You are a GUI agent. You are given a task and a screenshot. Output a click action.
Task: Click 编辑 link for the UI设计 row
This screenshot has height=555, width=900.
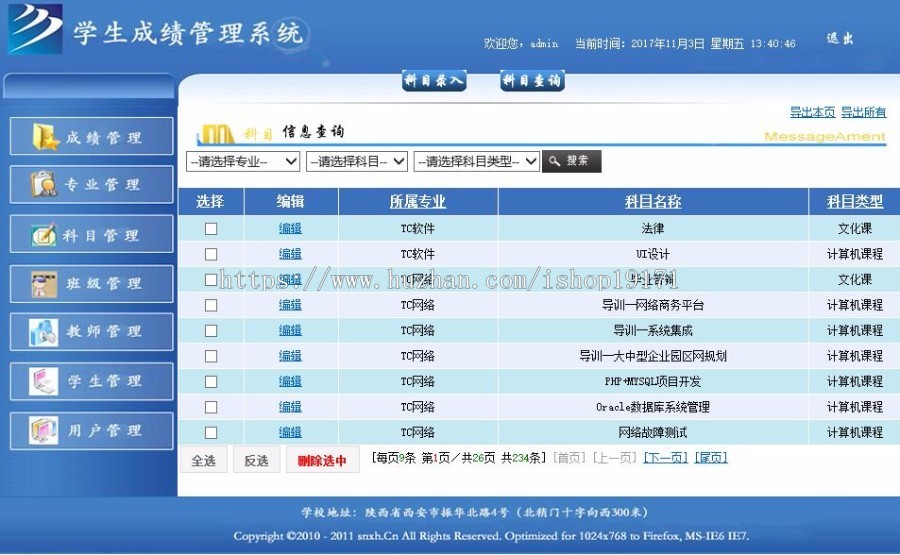[x=290, y=254]
